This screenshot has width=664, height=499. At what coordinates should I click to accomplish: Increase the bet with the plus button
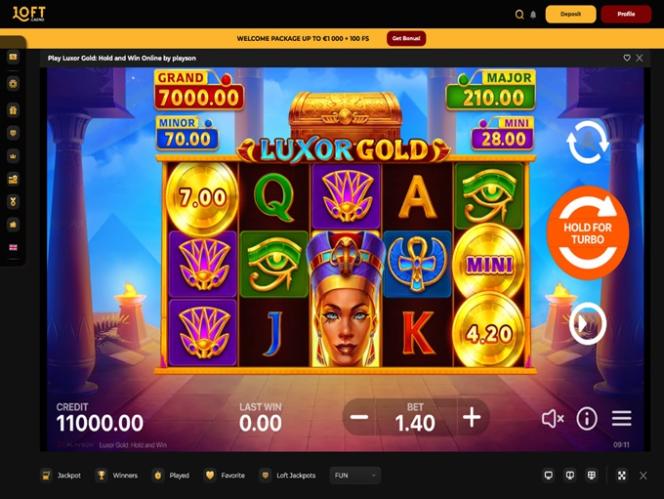coord(472,418)
